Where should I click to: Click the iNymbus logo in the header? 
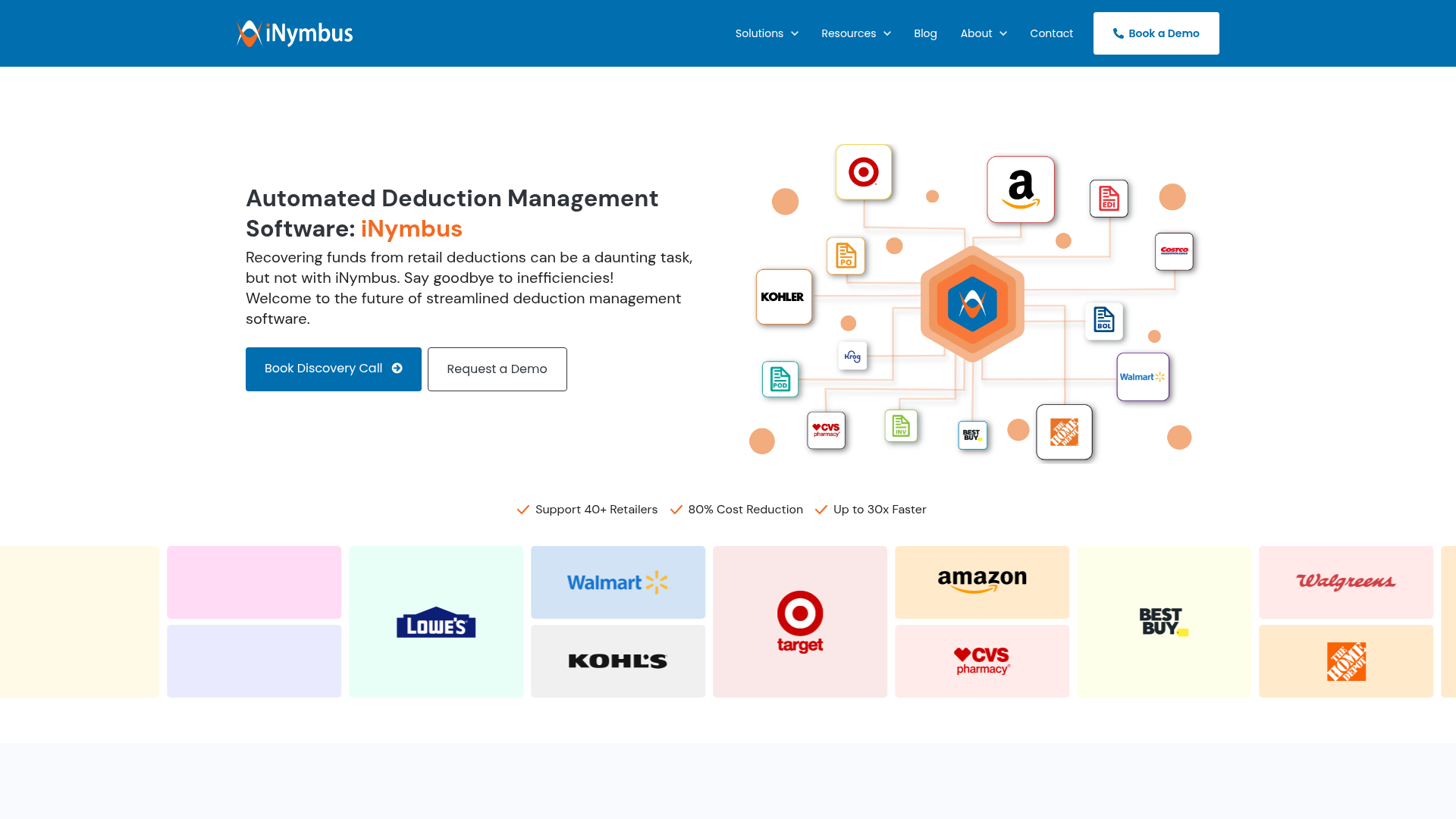(x=294, y=33)
